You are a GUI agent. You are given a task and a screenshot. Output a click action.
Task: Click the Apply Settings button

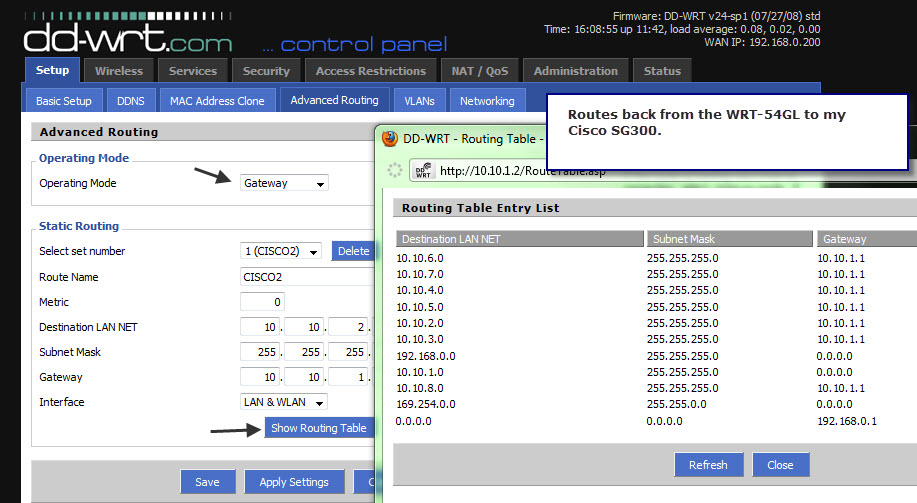[294, 482]
